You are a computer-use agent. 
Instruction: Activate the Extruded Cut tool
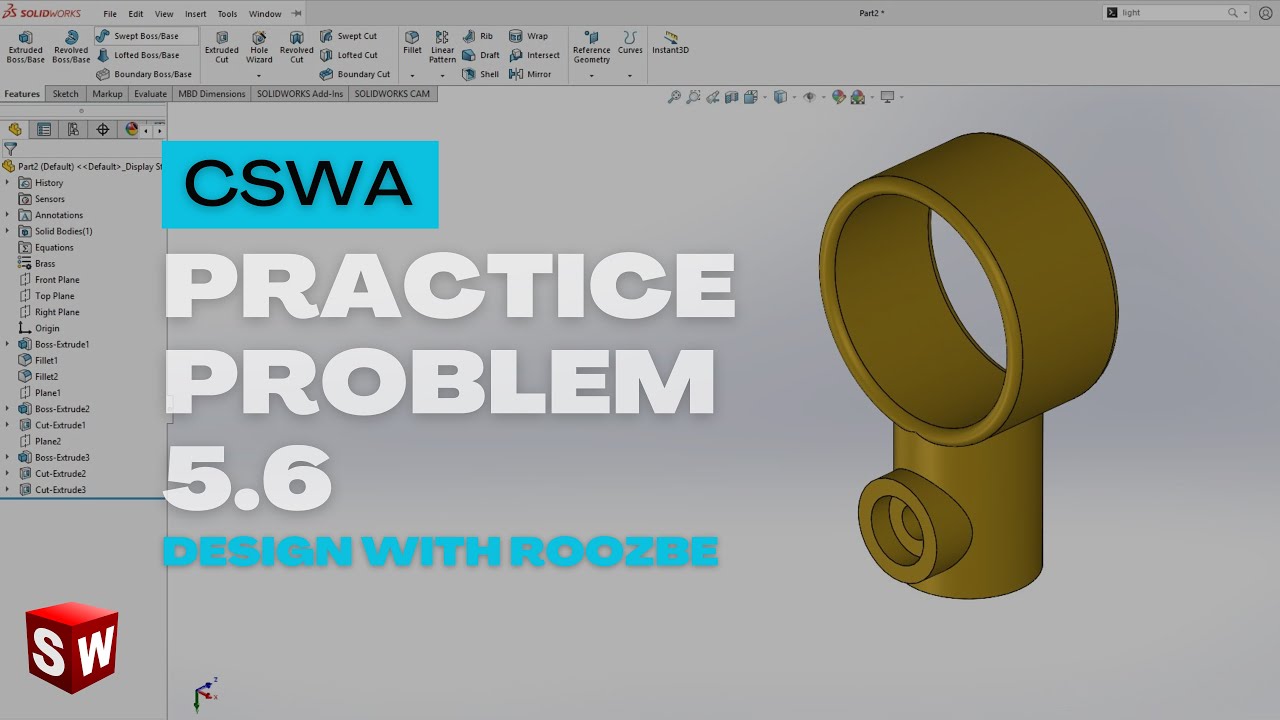coord(222,47)
